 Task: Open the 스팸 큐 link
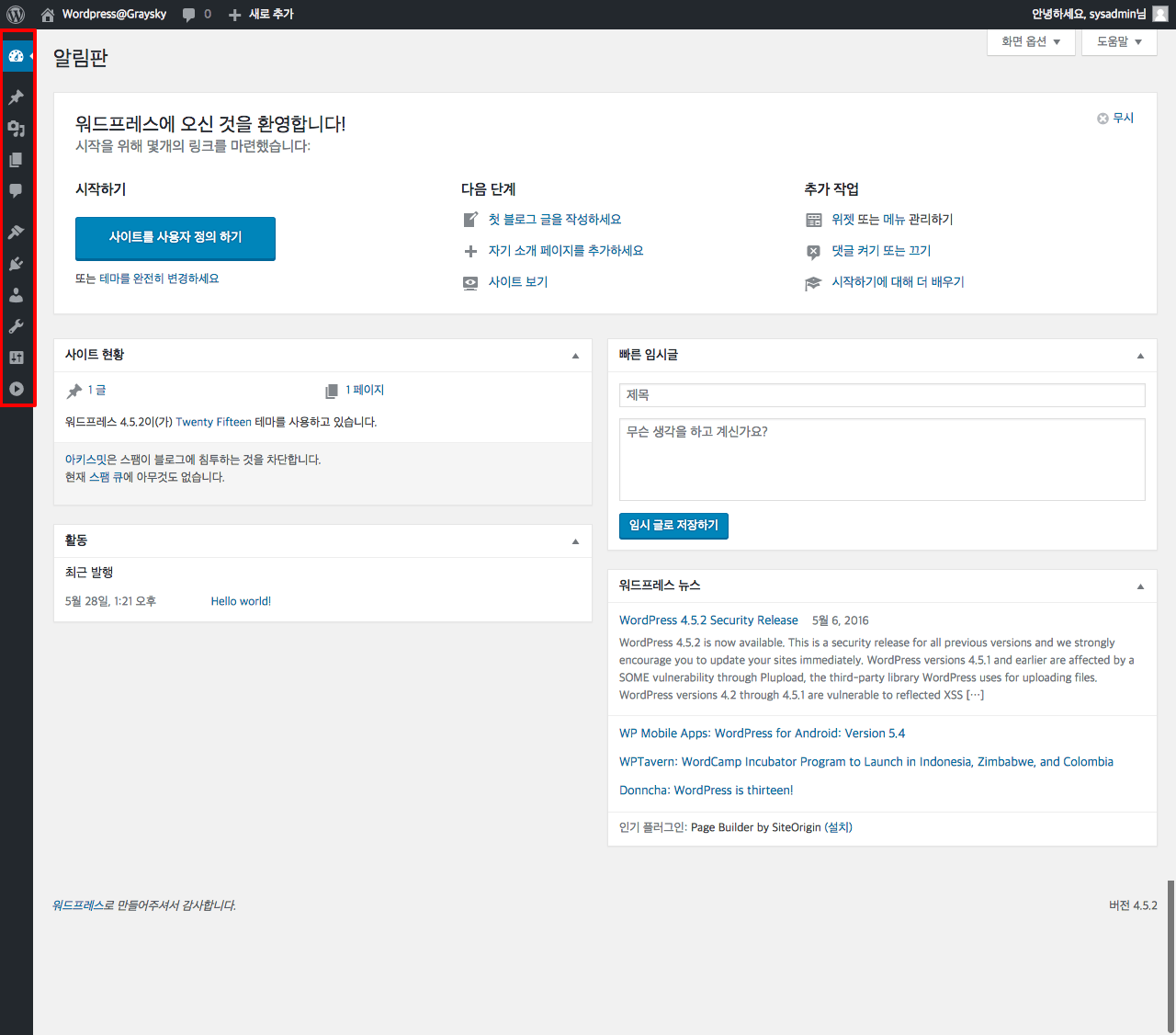[x=106, y=477]
